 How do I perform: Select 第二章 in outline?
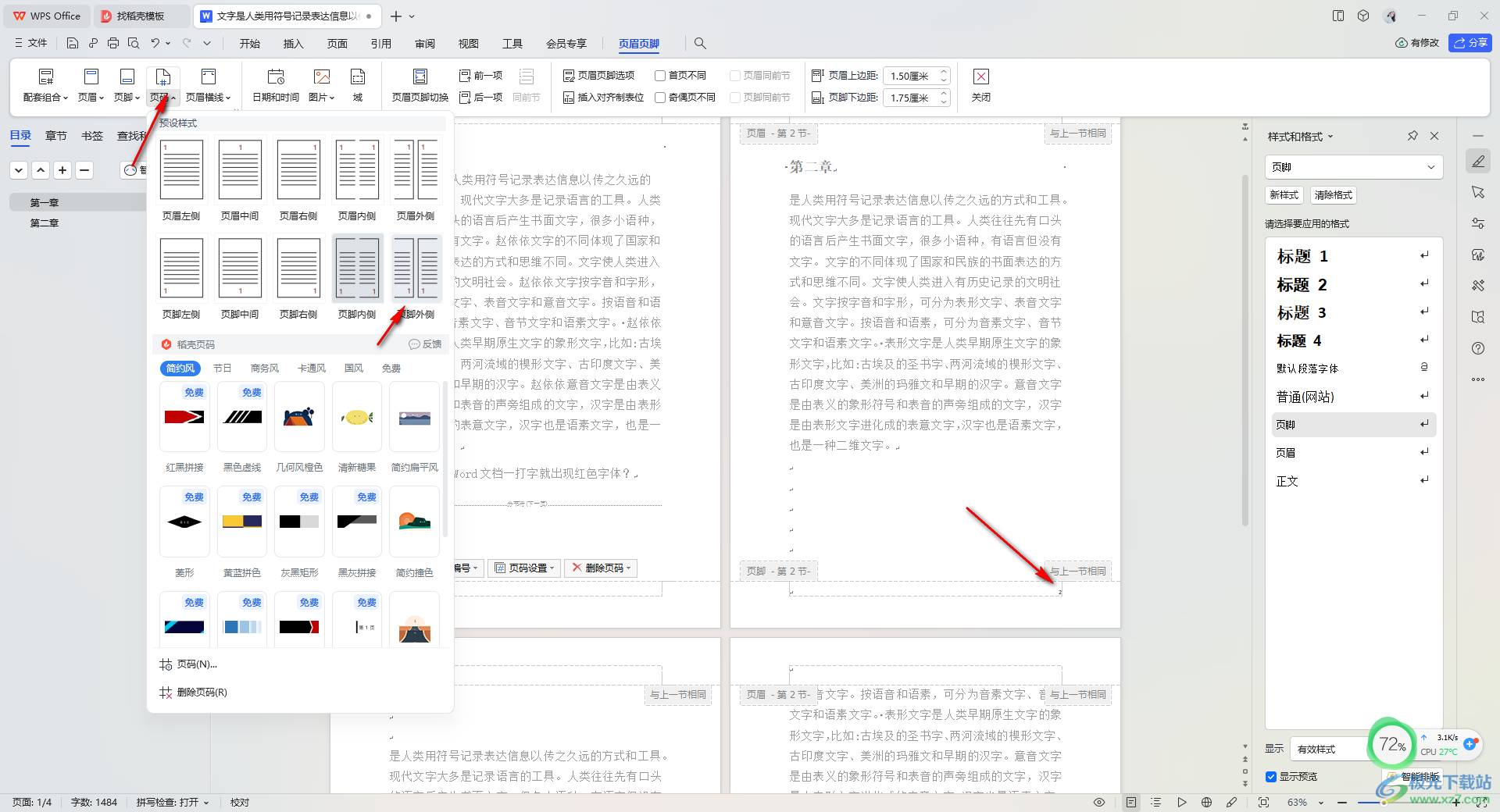pyautogui.click(x=45, y=223)
